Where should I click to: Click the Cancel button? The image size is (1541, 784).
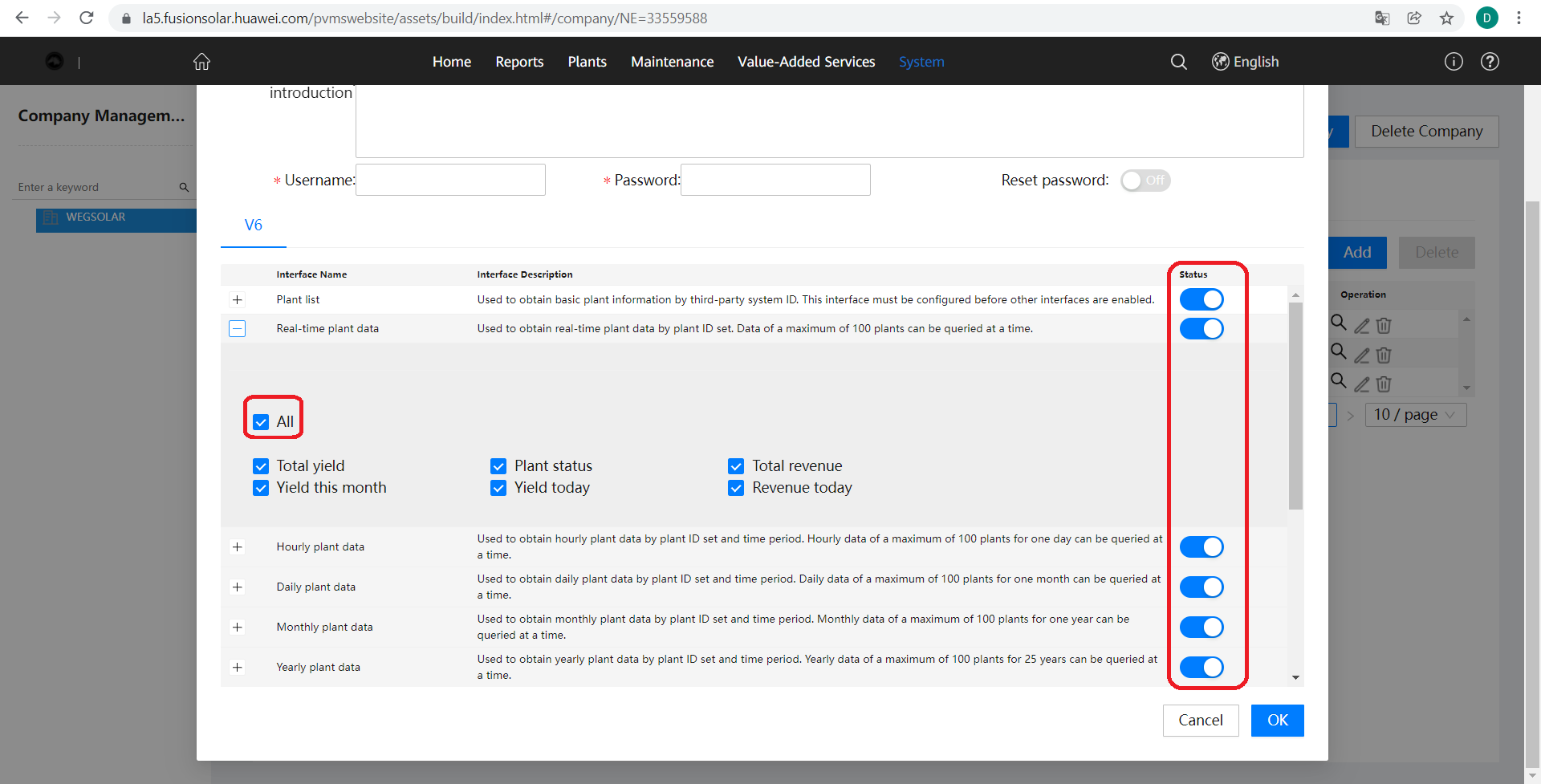1200,720
